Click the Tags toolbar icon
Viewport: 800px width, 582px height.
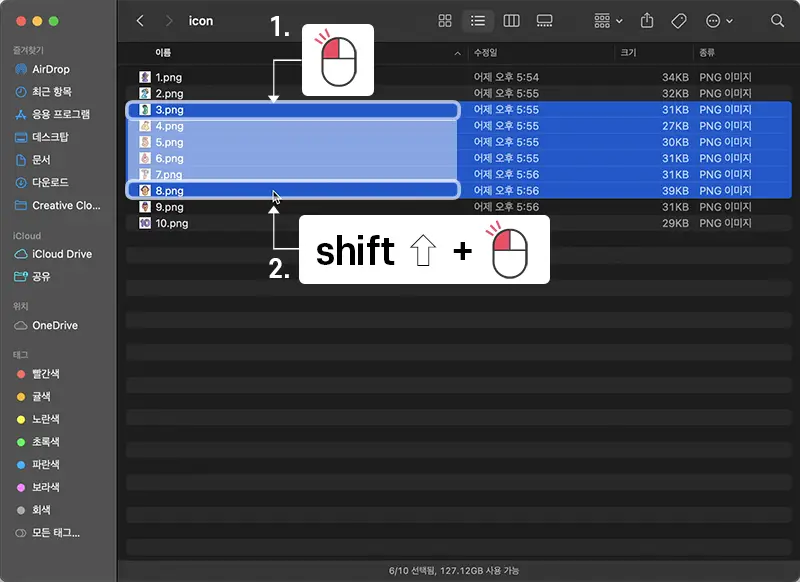(x=678, y=20)
